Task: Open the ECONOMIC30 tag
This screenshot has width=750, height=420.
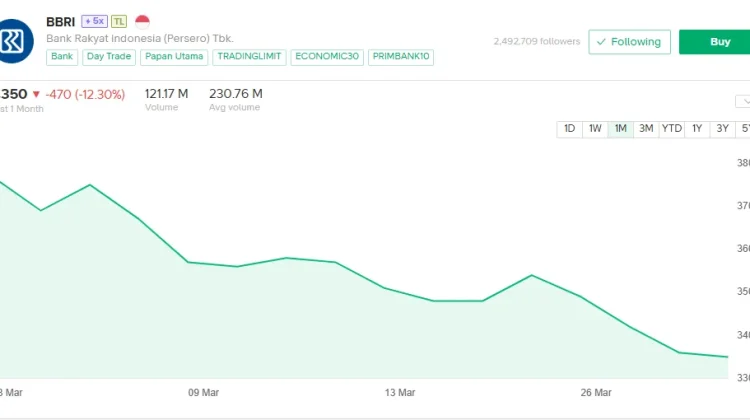Action: point(327,56)
